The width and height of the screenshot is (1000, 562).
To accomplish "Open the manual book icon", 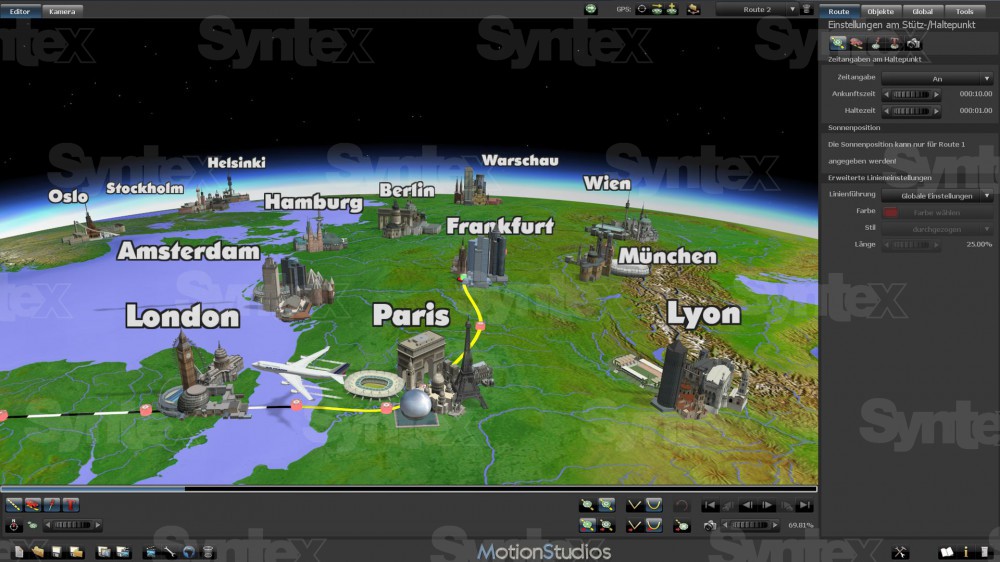I will click(x=947, y=552).
